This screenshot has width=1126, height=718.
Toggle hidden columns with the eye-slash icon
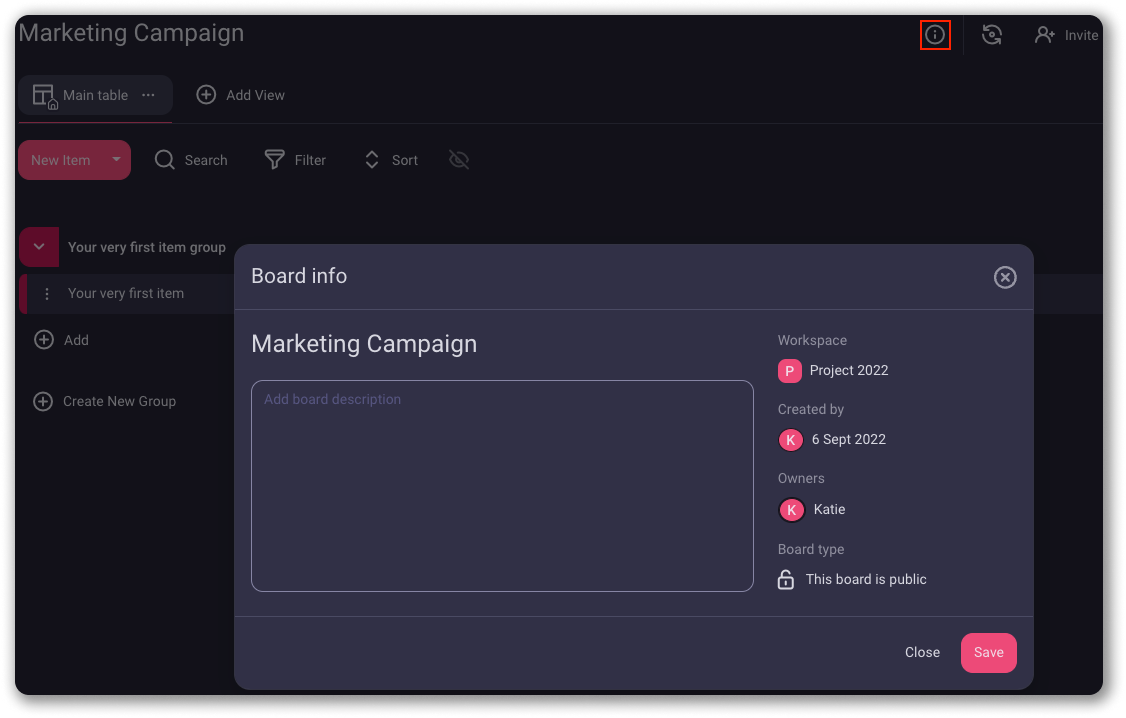(458, 159)
